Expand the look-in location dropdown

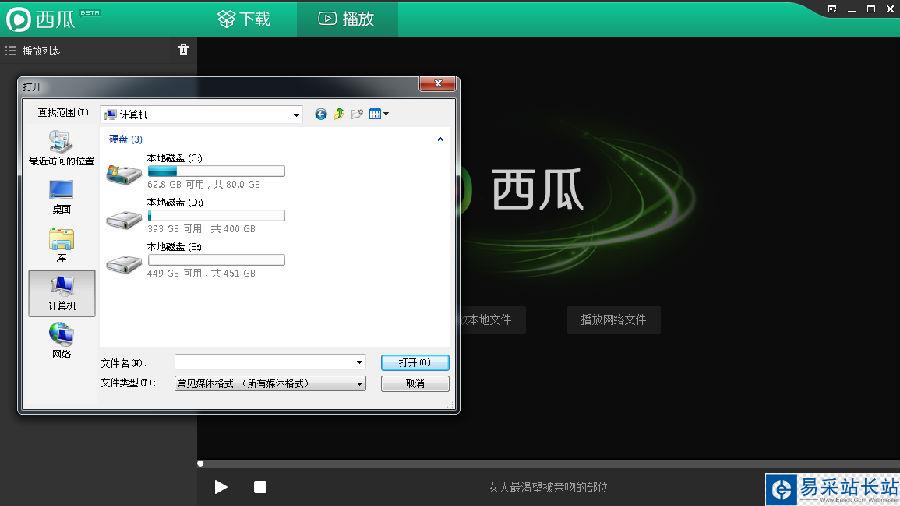tap(296, 115)
